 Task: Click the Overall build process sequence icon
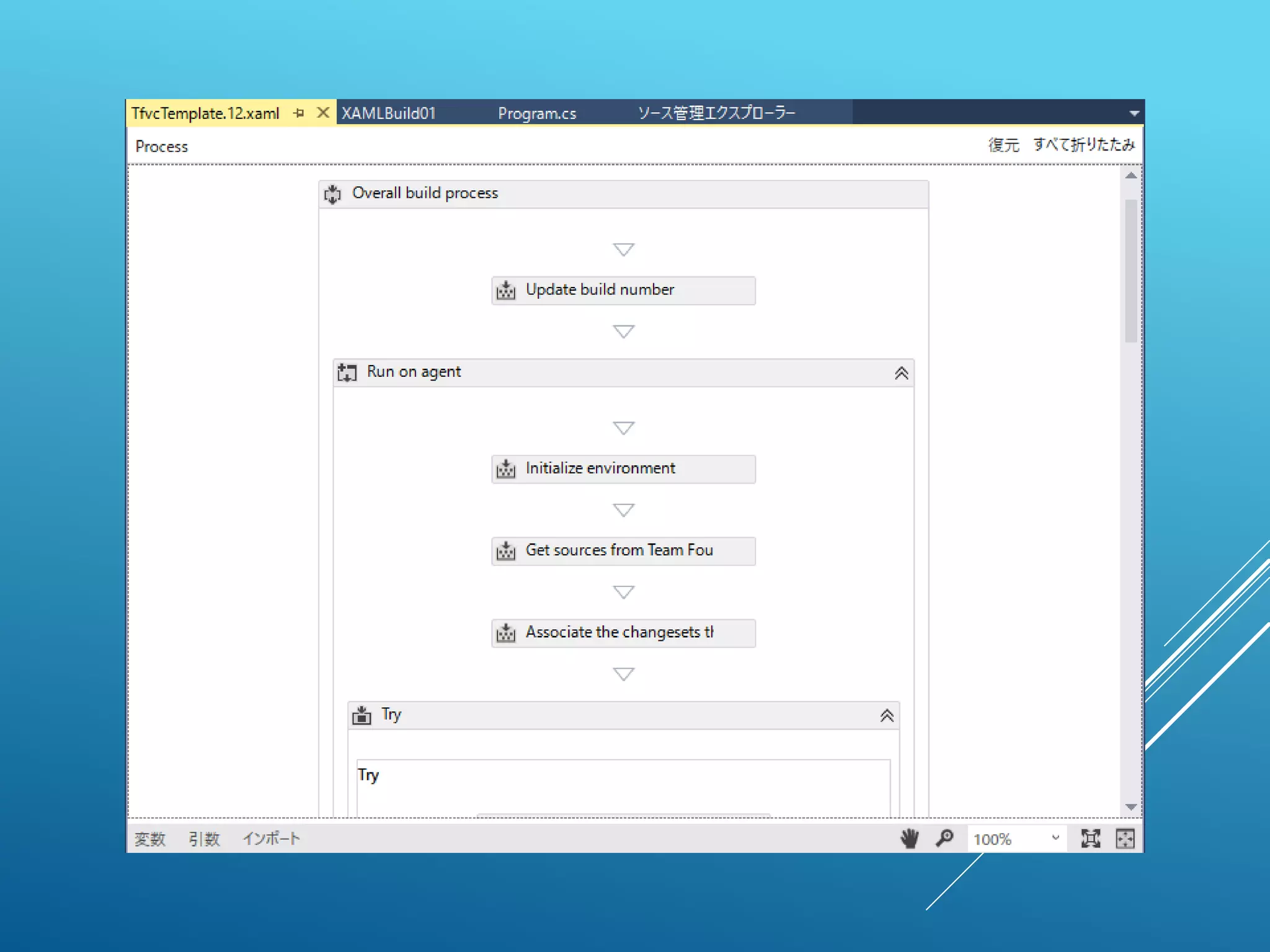(x=333, y=194)
